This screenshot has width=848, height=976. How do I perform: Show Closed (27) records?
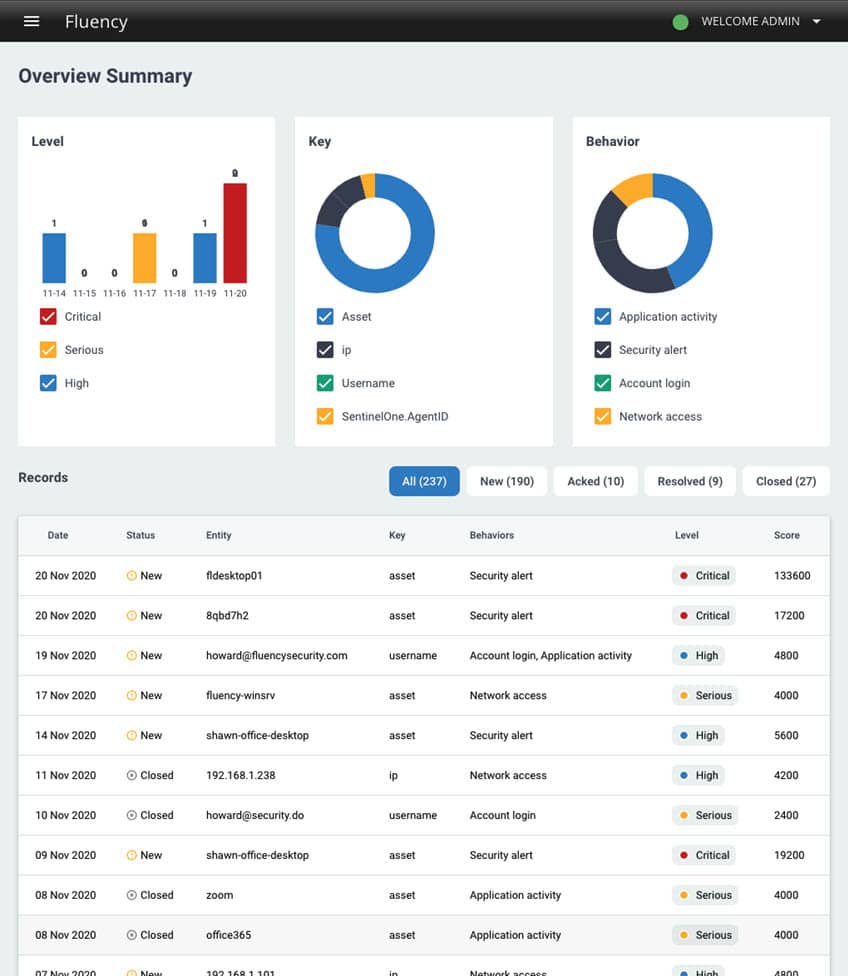click(x=785, y=481)
